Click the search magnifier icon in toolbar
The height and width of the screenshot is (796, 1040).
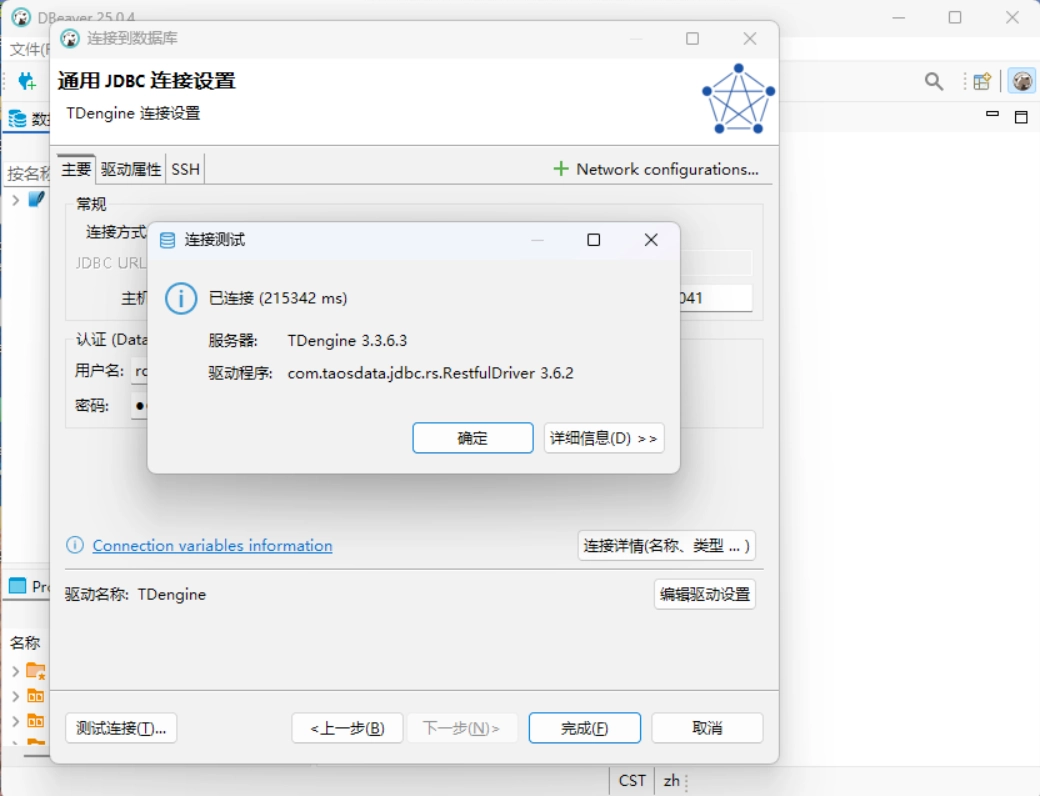click(x=933, y=82)
